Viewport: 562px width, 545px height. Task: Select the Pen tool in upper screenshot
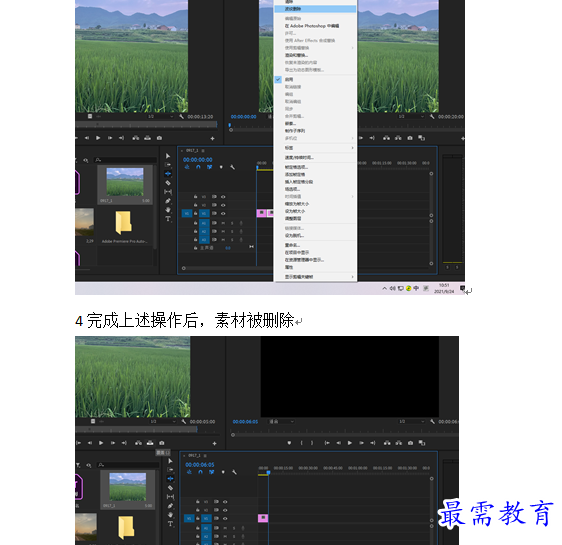coord(168,201)
